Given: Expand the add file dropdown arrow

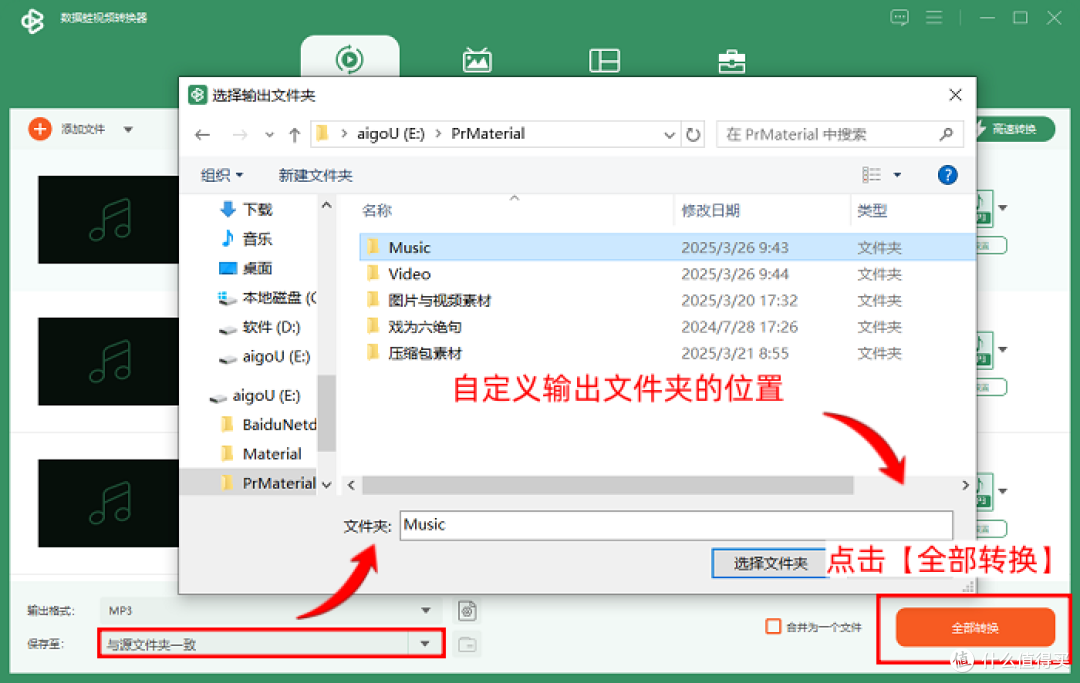Looking at the screenshot, I should pos(128,129).
